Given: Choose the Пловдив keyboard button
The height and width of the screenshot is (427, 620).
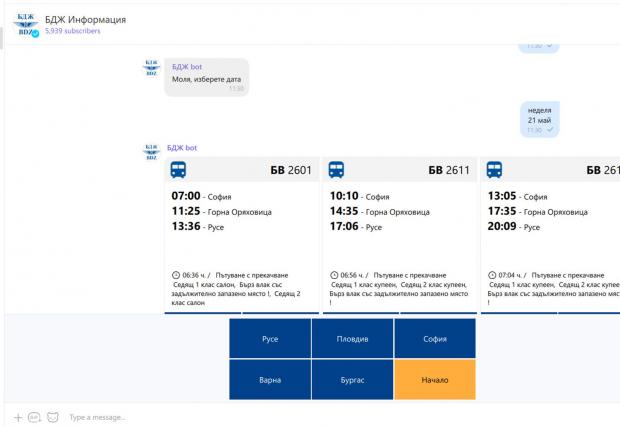Looking at the screenshot, I should click(x=352, y=338).
